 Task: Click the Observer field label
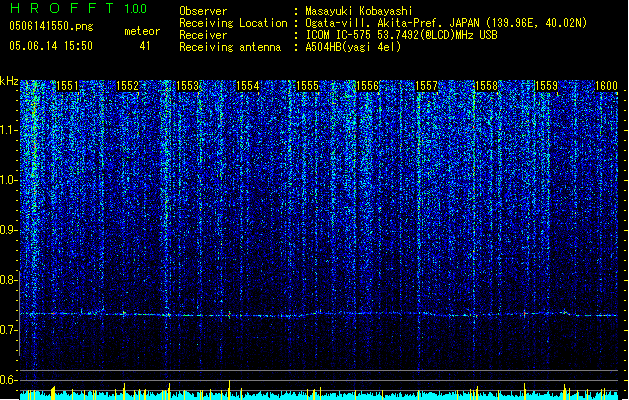coord(203,11)
